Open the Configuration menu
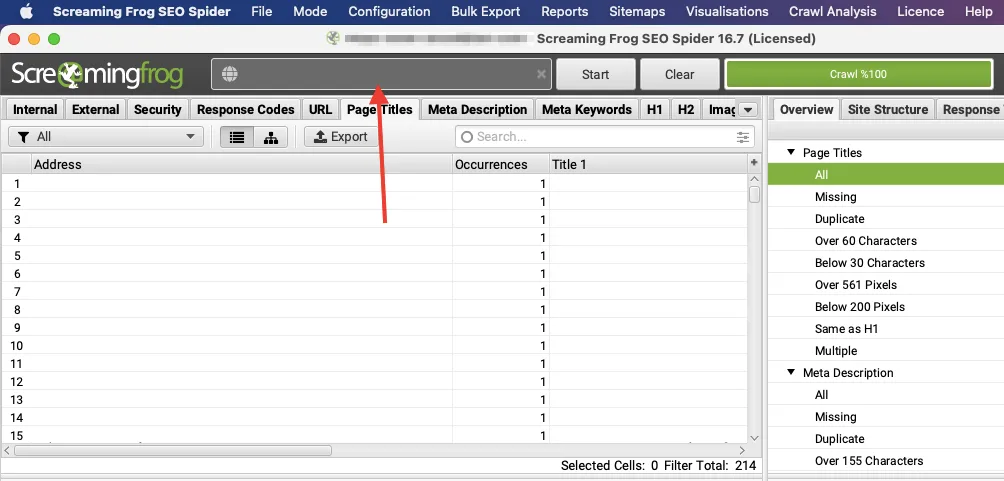Viewport: 1004px width, 481px height. (389, 12)
